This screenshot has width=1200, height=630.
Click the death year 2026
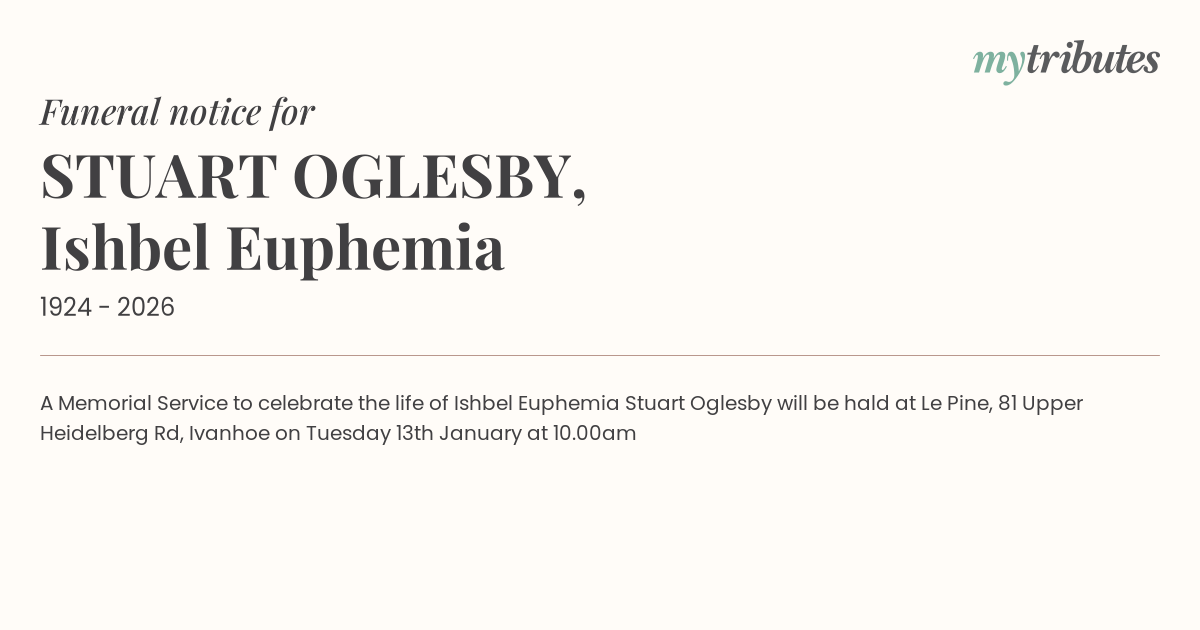point(146,308)
